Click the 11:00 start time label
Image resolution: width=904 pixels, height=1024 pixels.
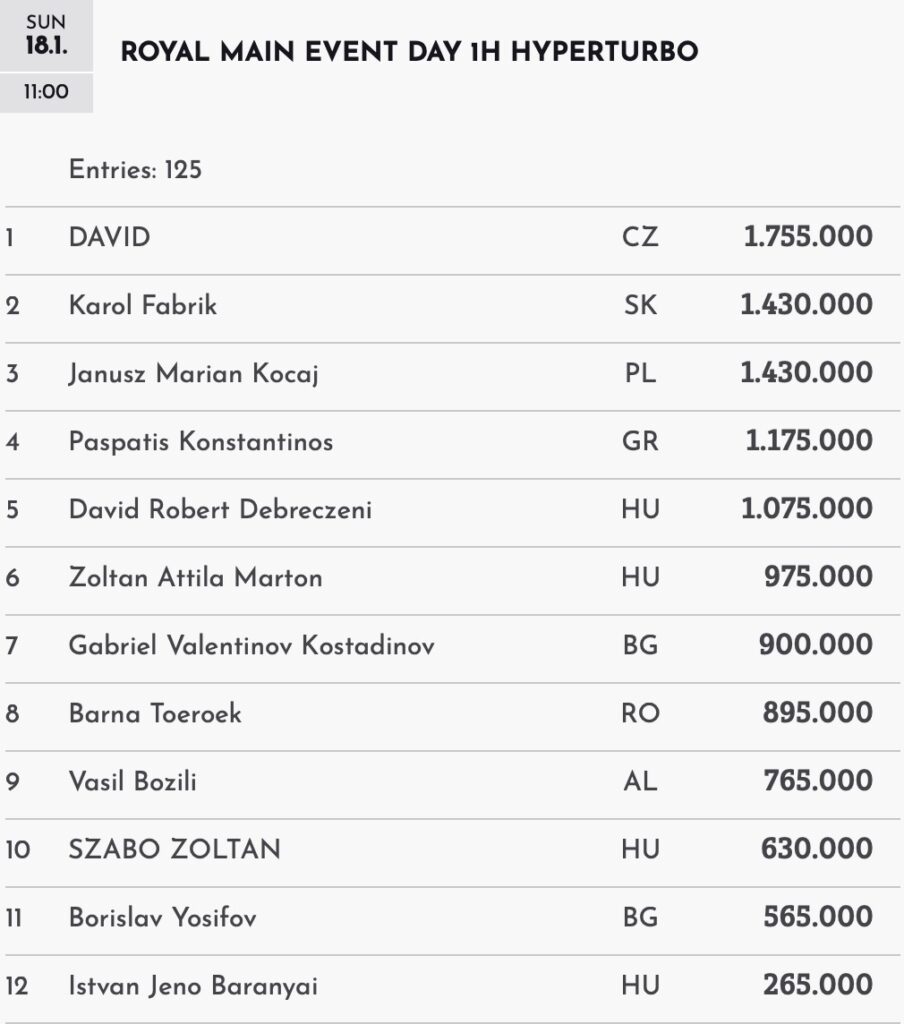[46, 93]
